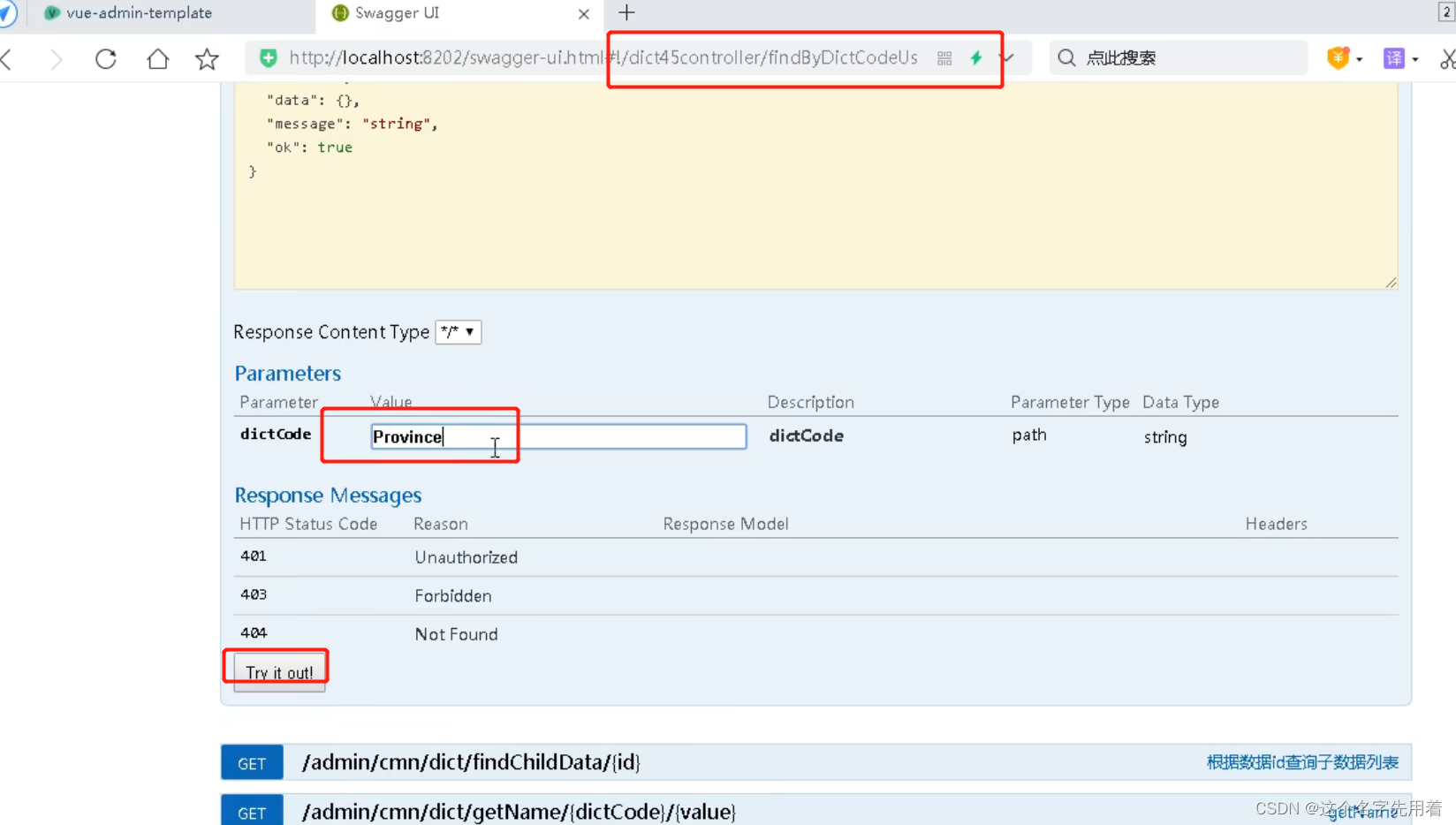
Task: Open Response Content Type dropdown
Action: pyautogui.click(x=458, y=332)
